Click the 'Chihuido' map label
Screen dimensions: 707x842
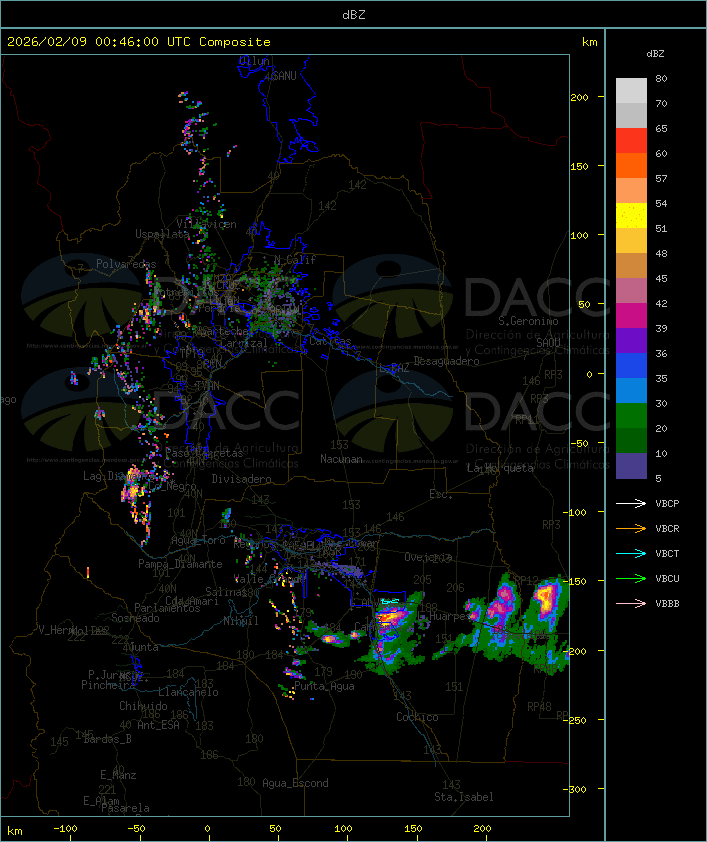143,706
